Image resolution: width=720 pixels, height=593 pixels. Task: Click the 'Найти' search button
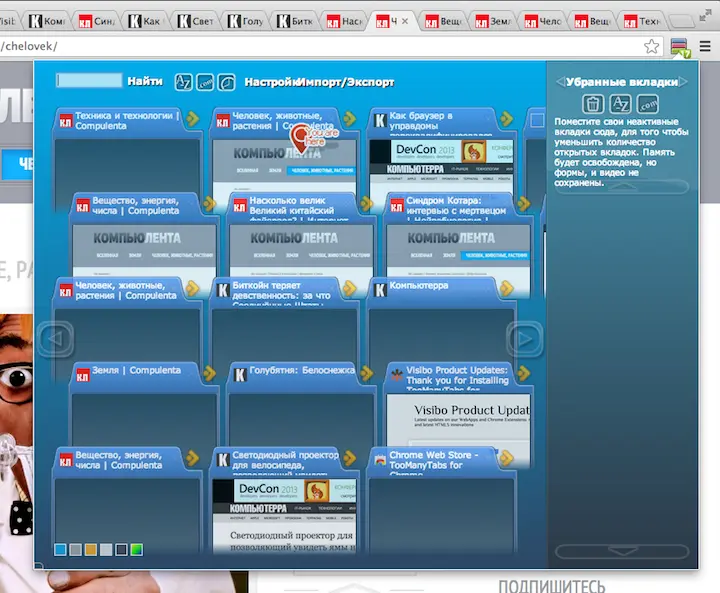145,81
